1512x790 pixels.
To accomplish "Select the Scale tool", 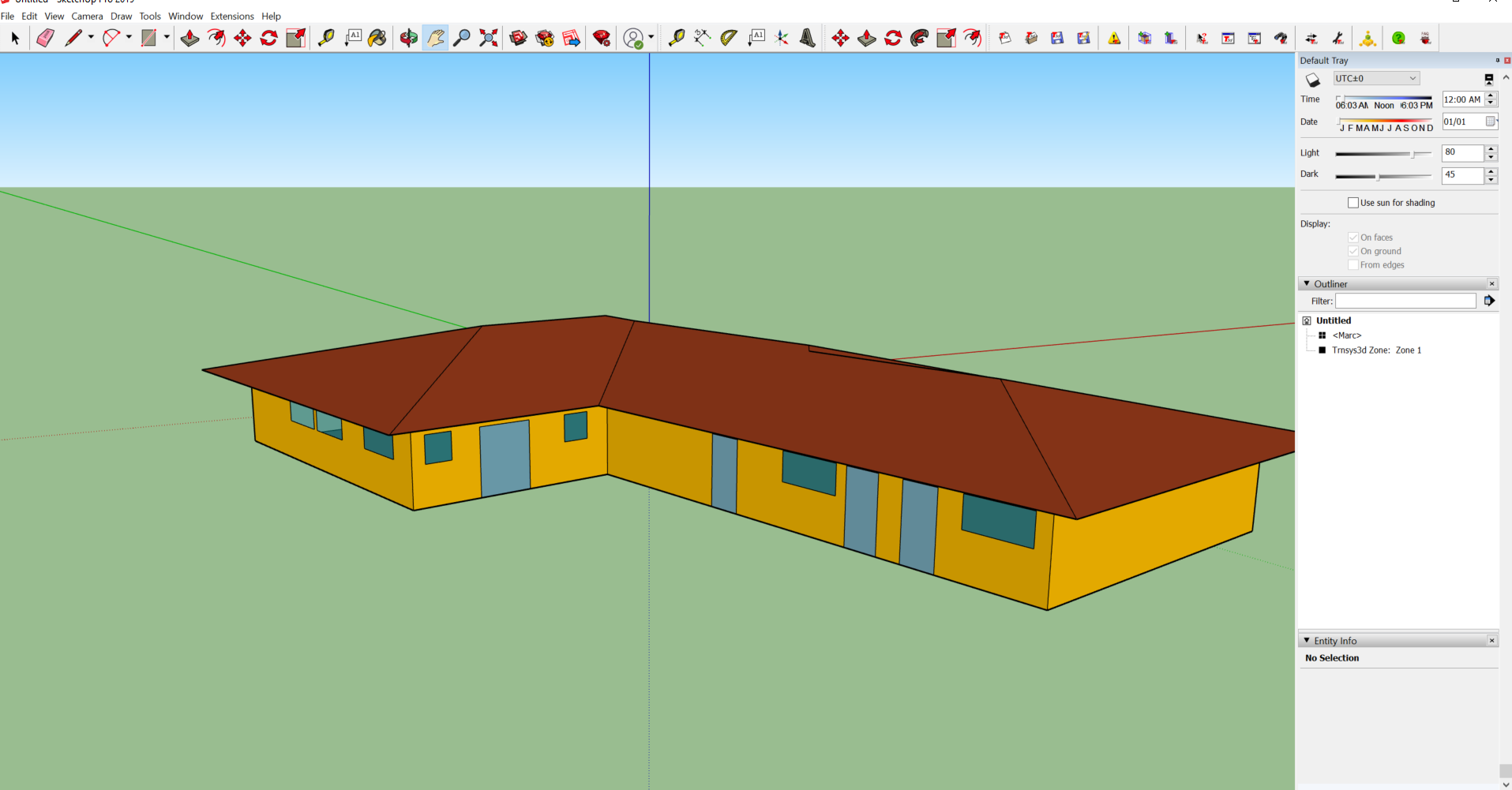I will 295,38.
